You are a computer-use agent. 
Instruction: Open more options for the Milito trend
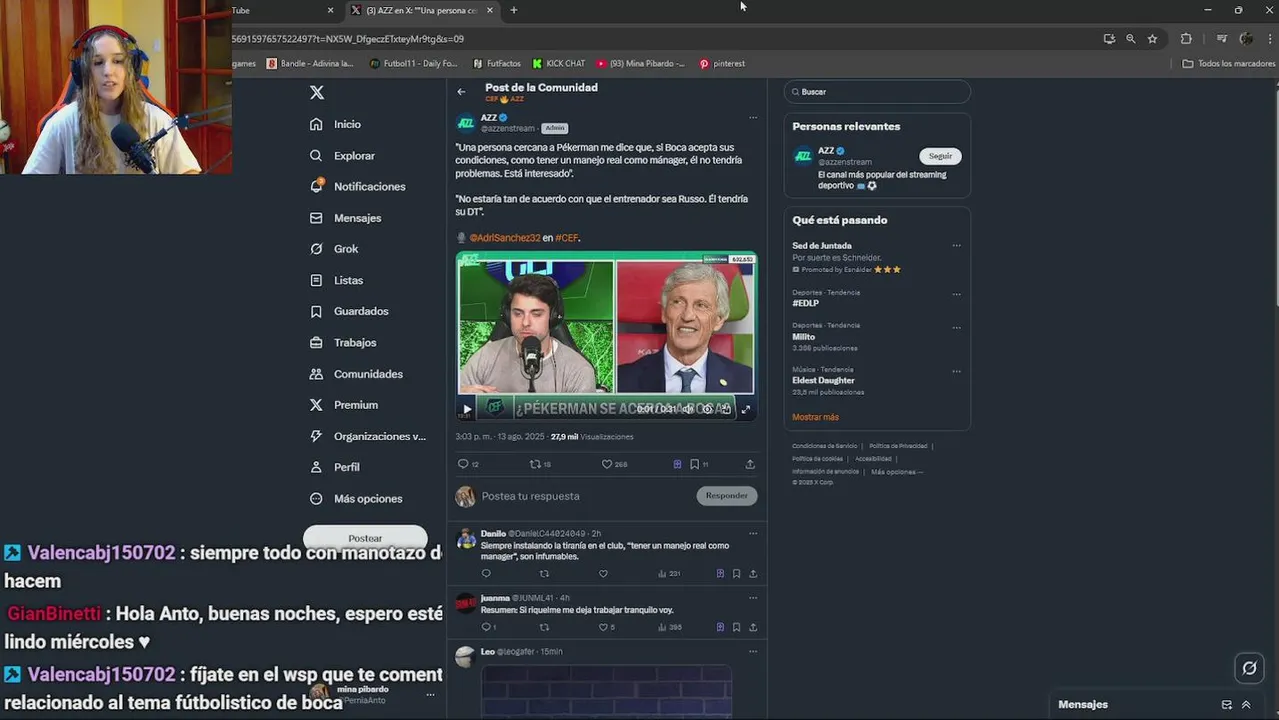pos(956,327)
